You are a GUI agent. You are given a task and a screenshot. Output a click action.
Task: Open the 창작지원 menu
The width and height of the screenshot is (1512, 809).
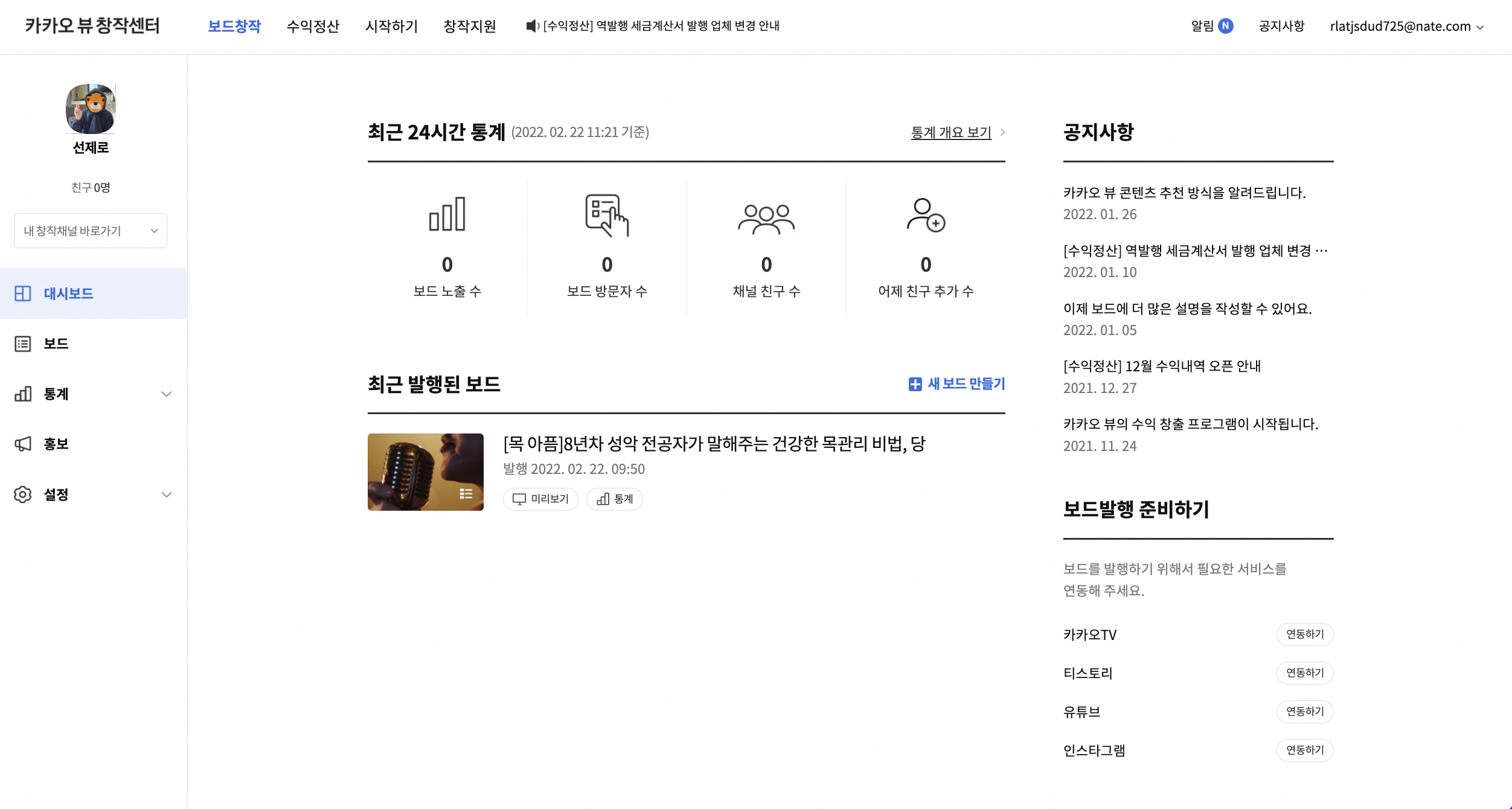[x=470, y=26]
